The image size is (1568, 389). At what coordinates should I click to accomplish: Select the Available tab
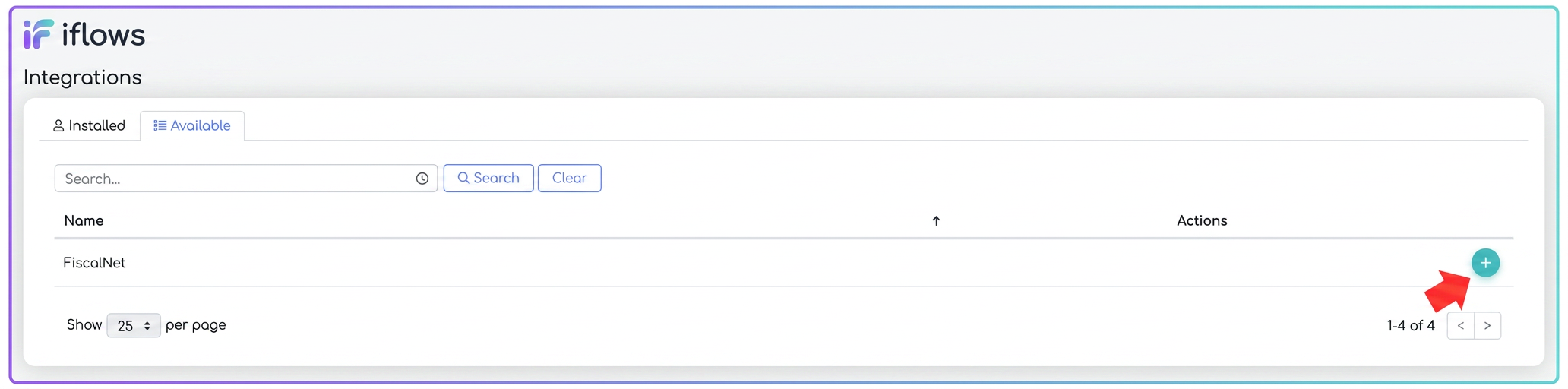[x=192, y=126]
